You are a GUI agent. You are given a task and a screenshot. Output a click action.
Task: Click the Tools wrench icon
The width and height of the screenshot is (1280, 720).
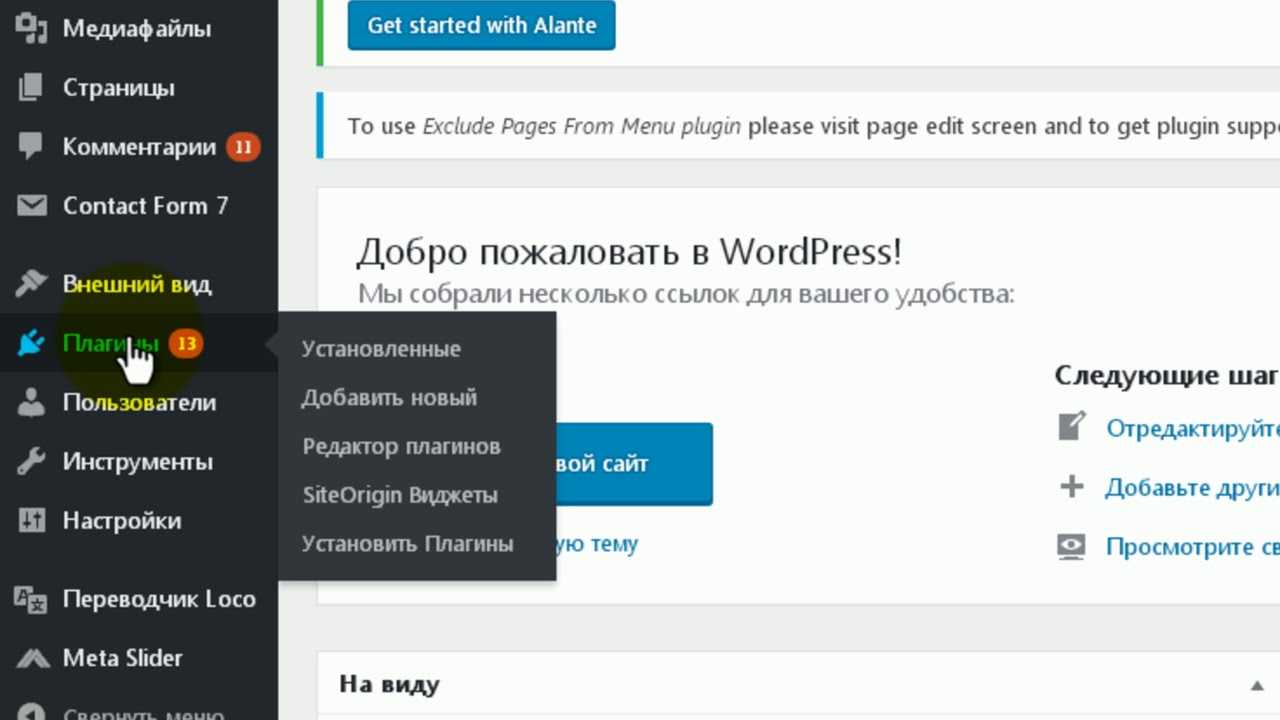[x=31, y=462]
